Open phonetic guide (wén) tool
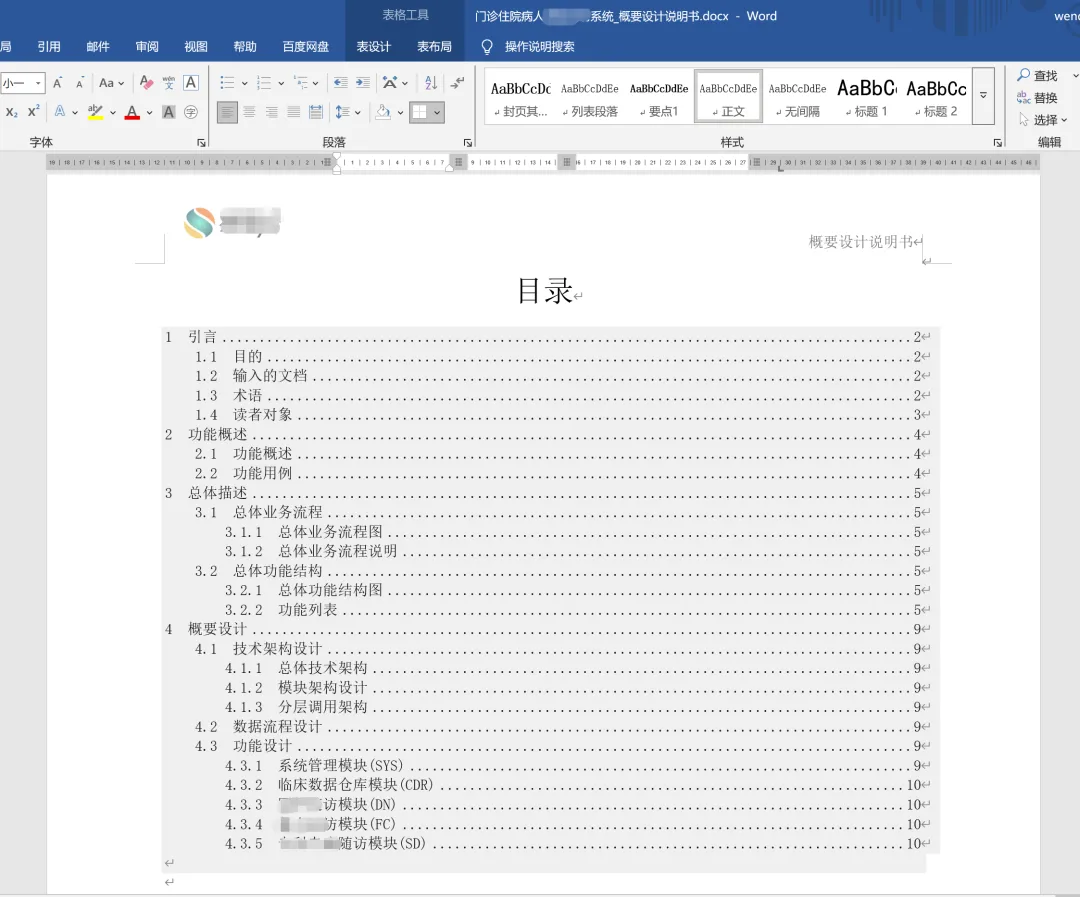 [169, 83]
